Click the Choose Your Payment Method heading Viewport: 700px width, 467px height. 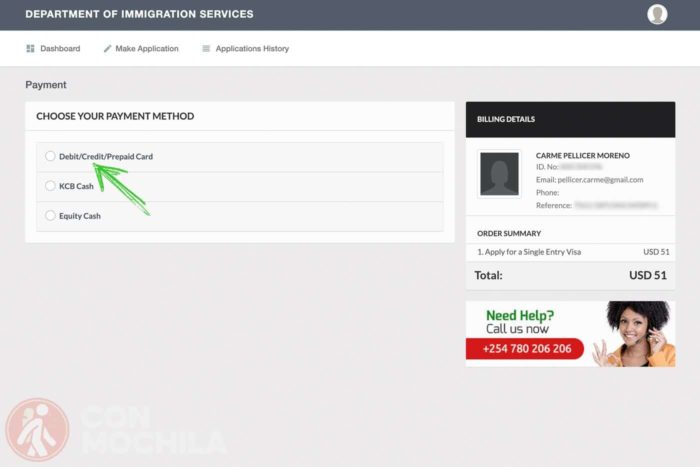coord(115,116)
